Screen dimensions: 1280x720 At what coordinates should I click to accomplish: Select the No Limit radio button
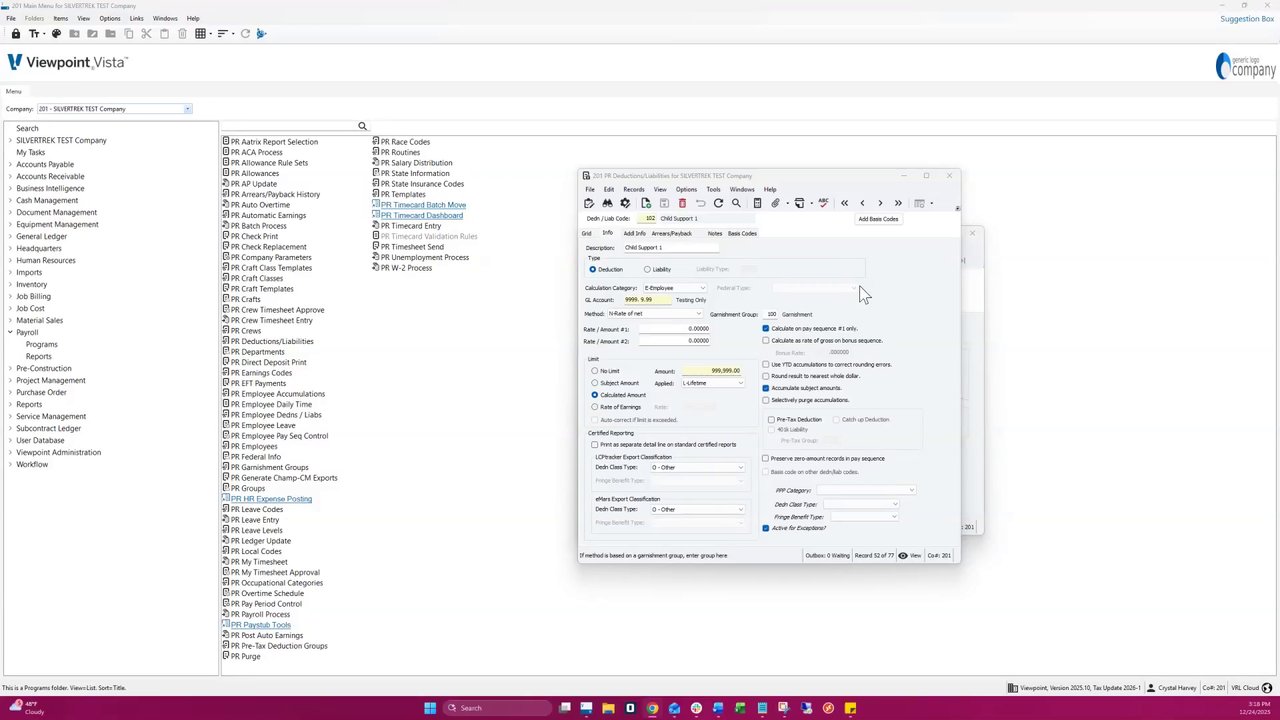[x=594, y=371]
